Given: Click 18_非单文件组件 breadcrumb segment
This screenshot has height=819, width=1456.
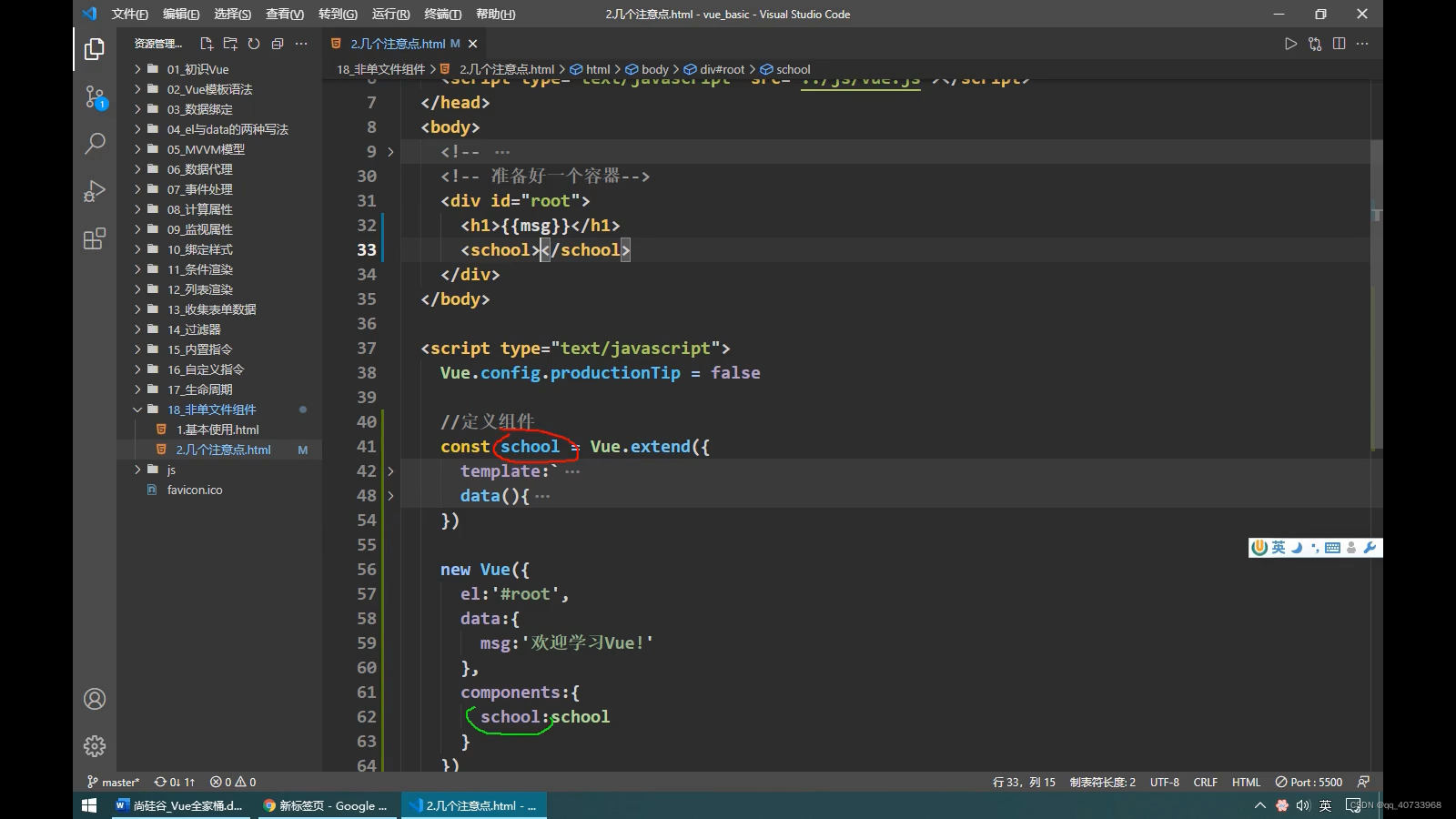Looking at the screenshot, I should (x=380, y=69).
